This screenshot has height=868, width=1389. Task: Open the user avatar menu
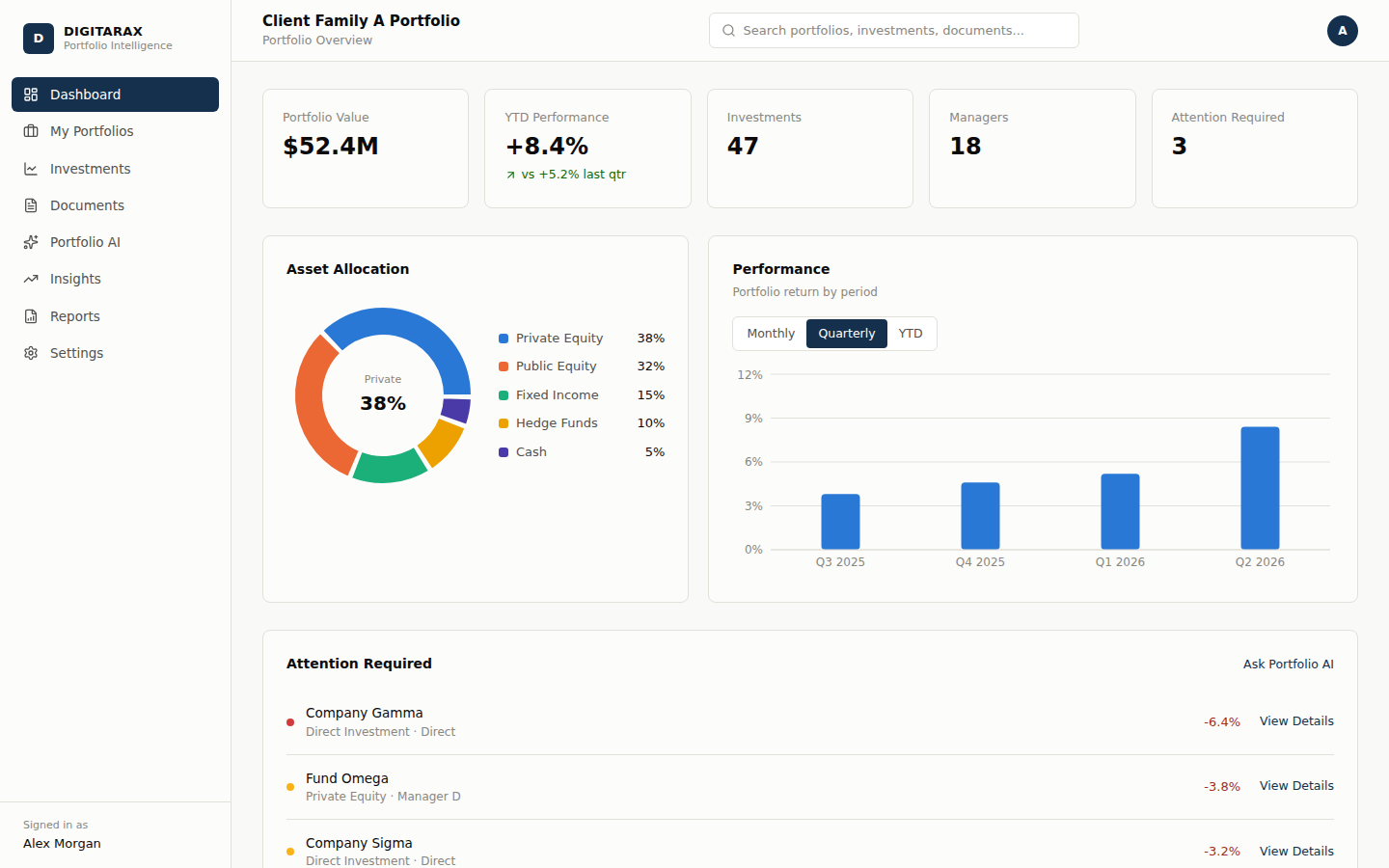point(1342,31)
